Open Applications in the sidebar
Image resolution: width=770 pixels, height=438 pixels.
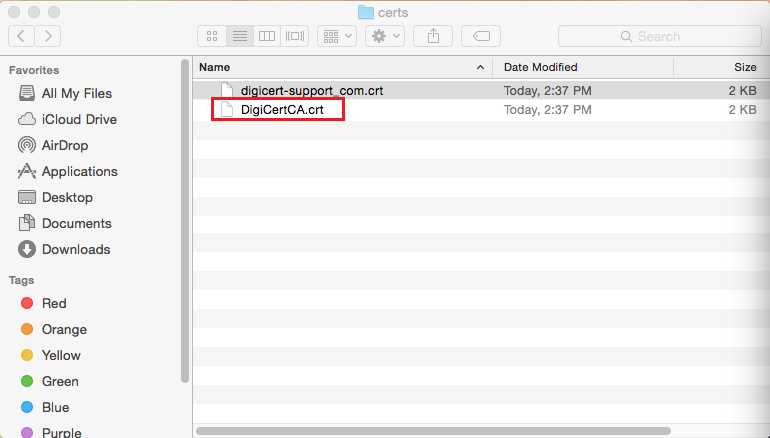(79, 171)
